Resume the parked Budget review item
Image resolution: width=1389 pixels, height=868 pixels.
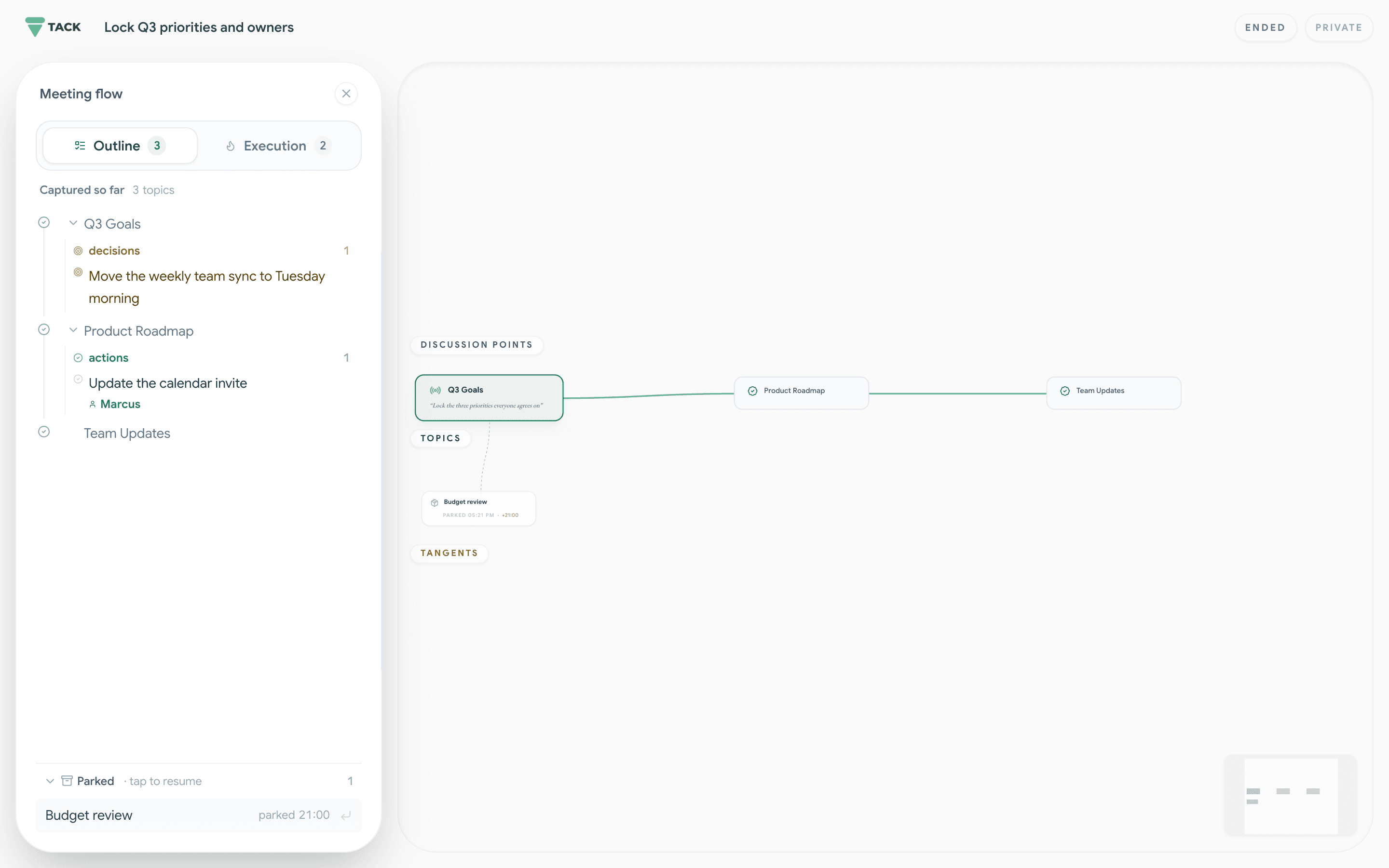tap(199, 815)
